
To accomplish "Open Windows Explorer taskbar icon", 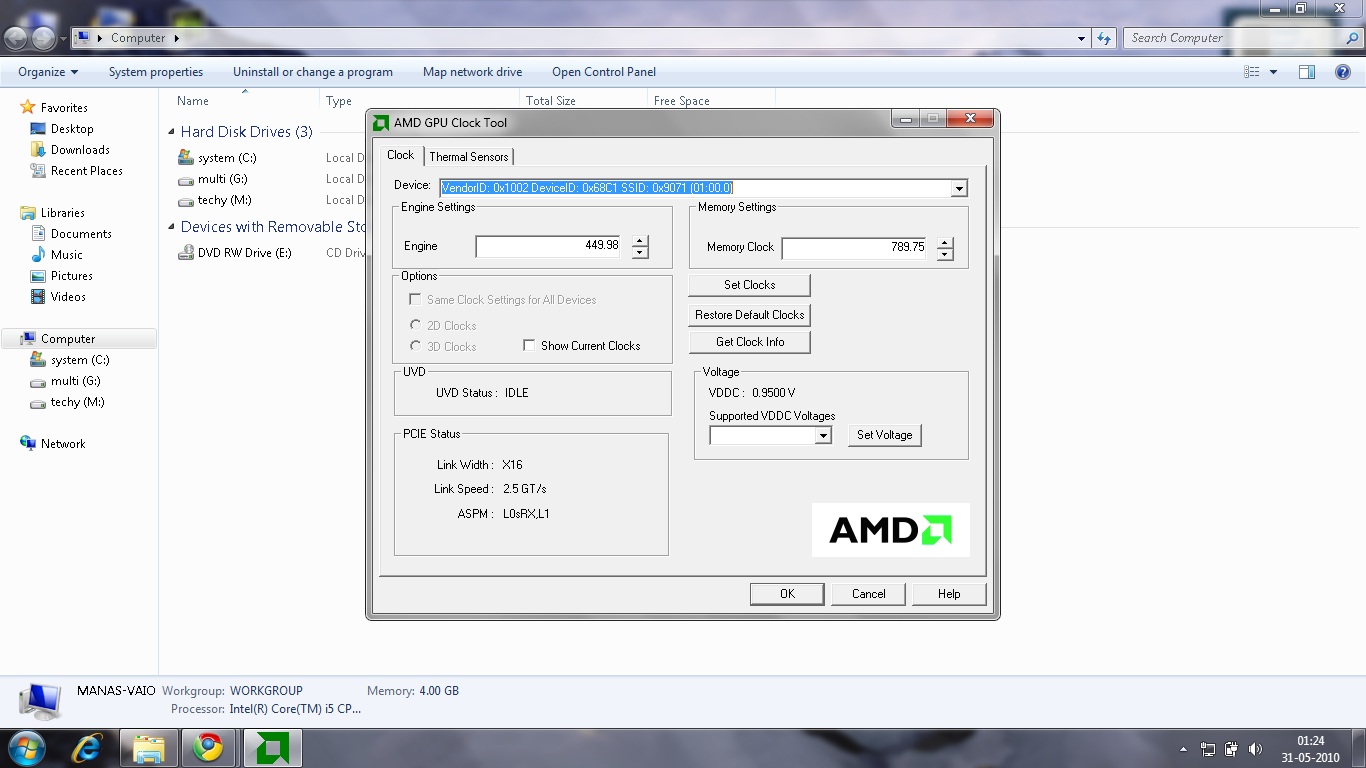I will point(149,748).
